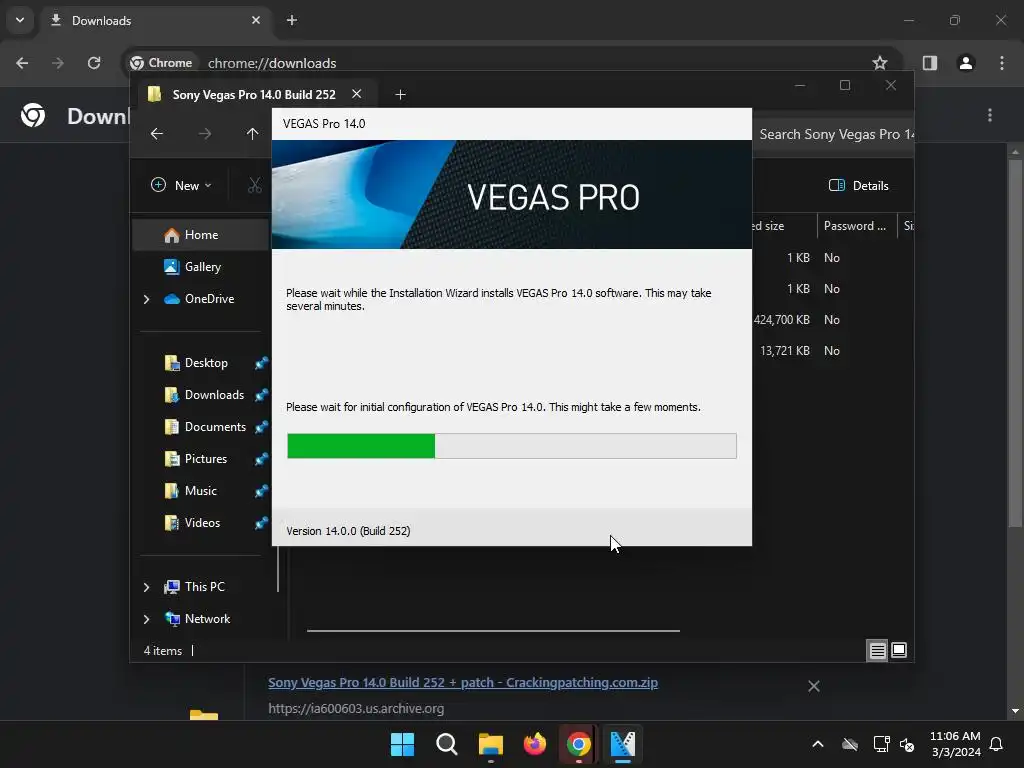The width and height of the screenshot is (1024, 768).
Task: Open the Videos quick access folder
Action: [202, 523]
